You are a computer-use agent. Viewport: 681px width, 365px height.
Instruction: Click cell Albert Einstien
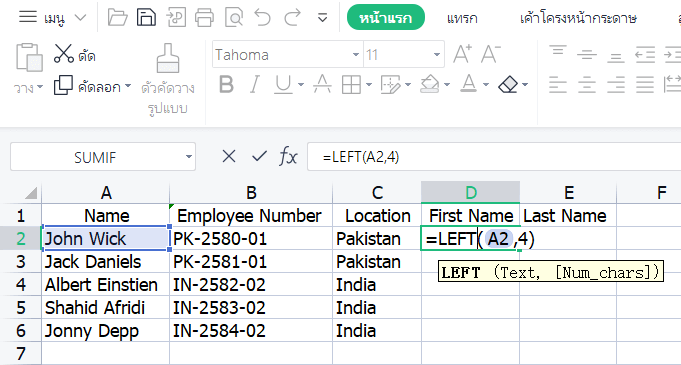[x=106, y=285]
